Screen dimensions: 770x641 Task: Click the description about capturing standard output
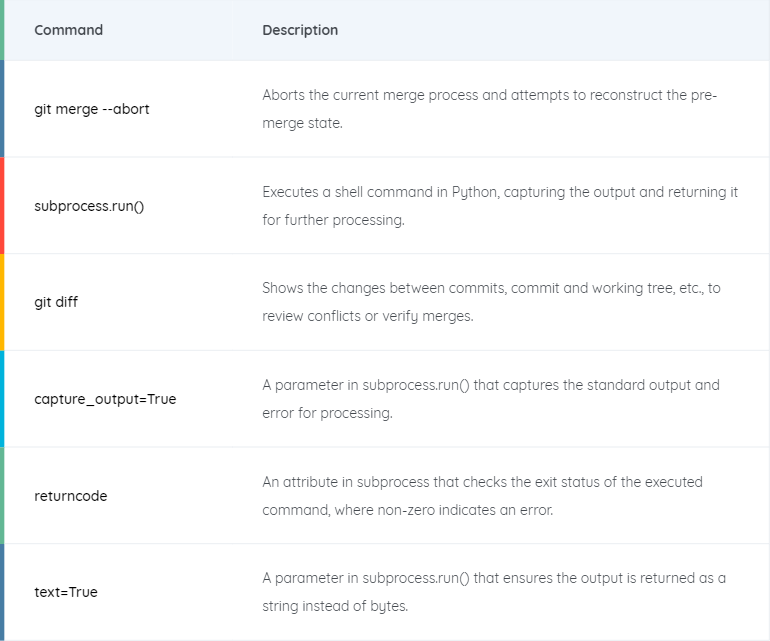tap(490, 399)
